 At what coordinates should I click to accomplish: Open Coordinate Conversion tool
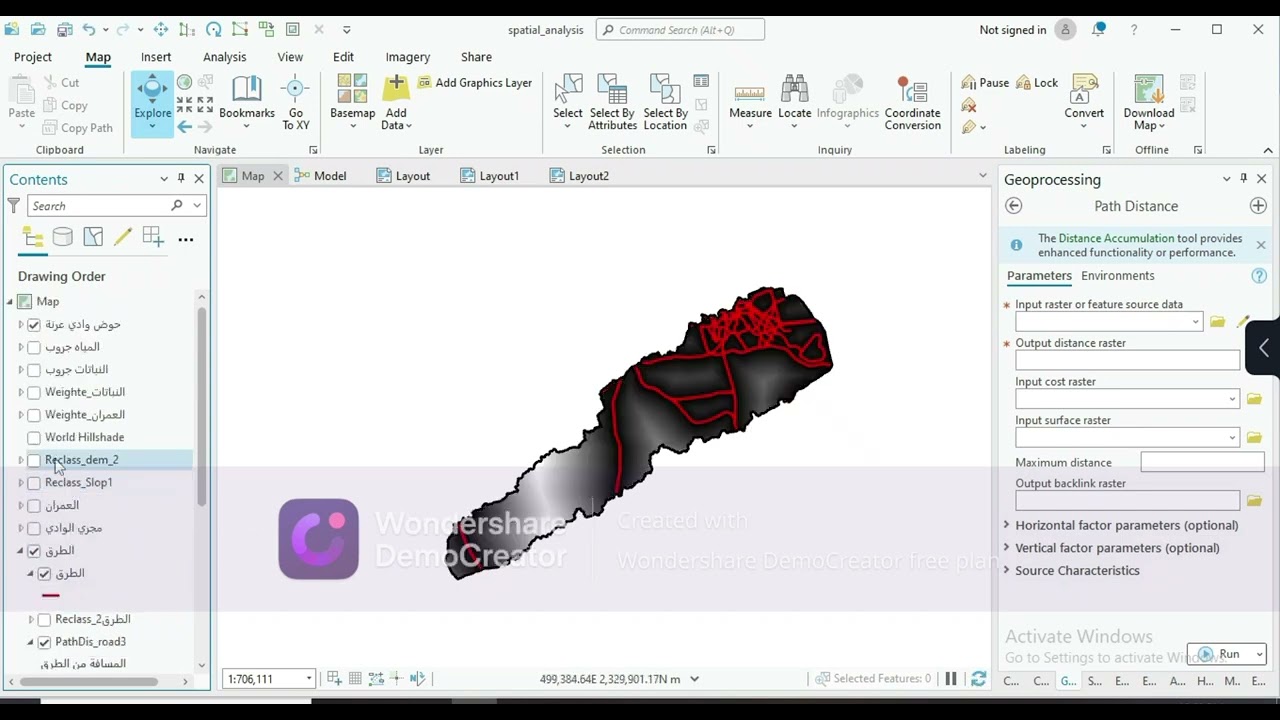coord(912,102)
